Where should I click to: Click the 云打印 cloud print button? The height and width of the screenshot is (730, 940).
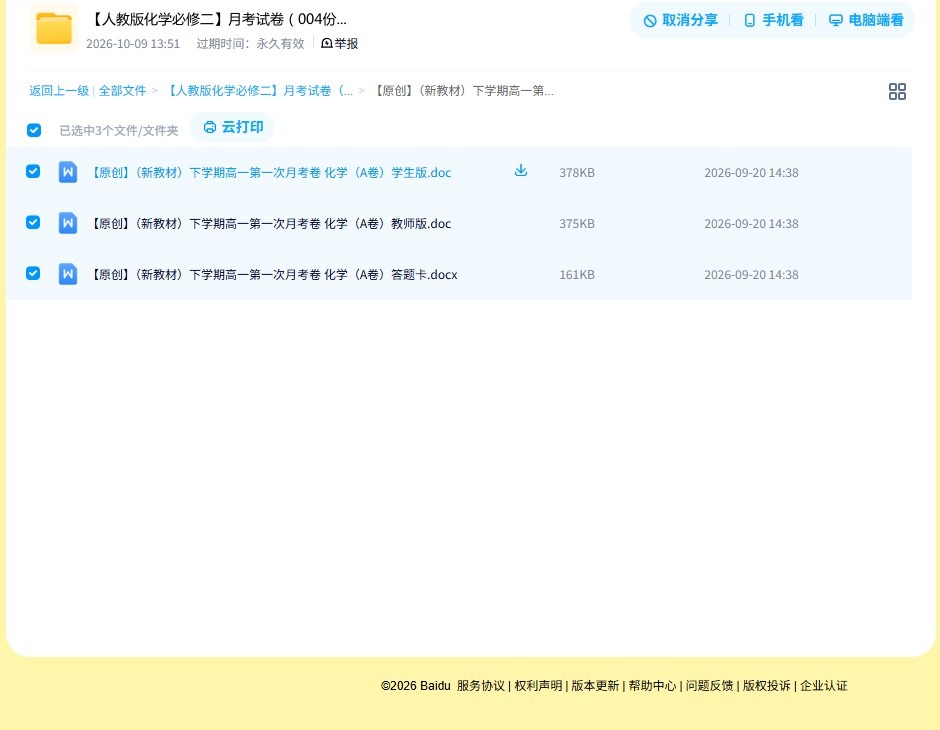click(233, 127)
